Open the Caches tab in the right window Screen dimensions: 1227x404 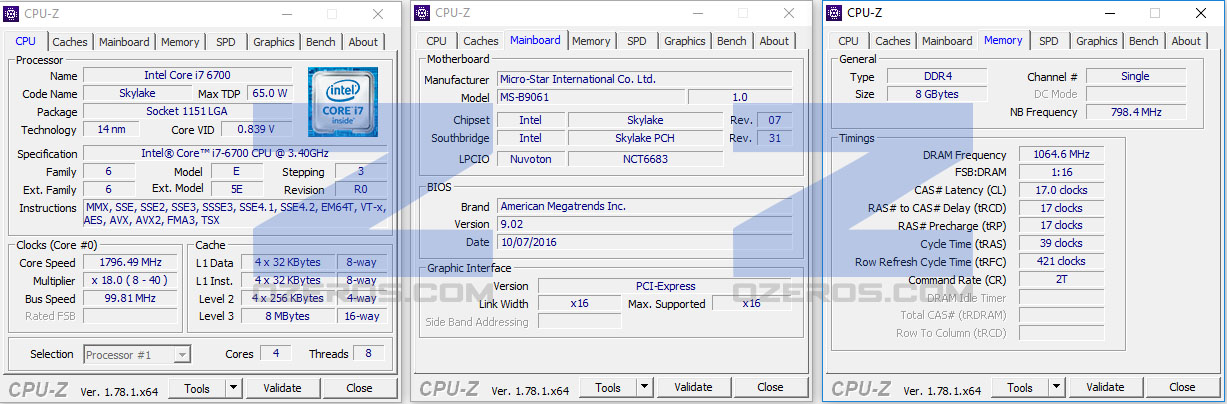tap(893, 42)
